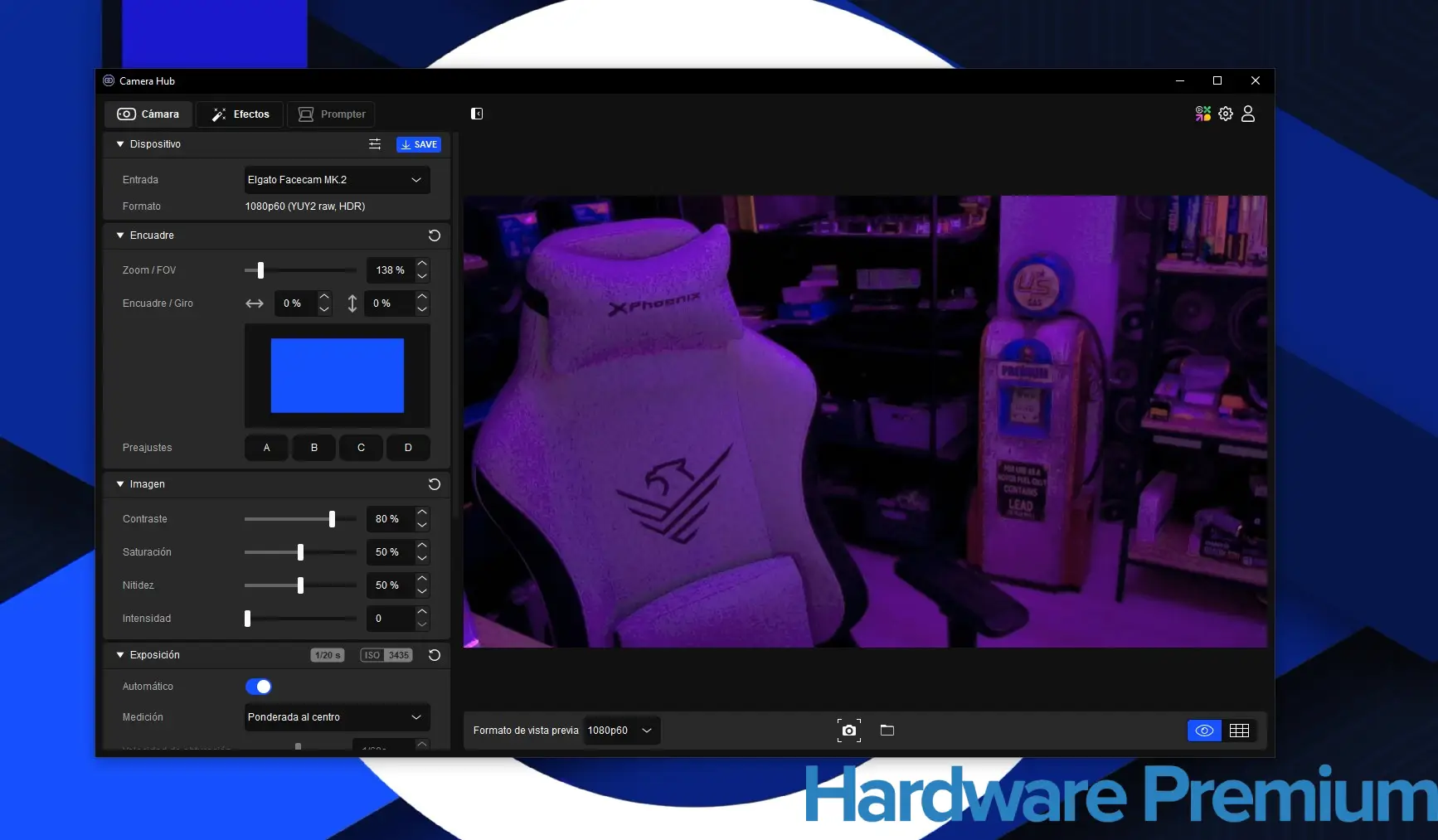Open preview format 1080p60 dropdown
The height and width of the screenshot is (840, 1438).
621,731
